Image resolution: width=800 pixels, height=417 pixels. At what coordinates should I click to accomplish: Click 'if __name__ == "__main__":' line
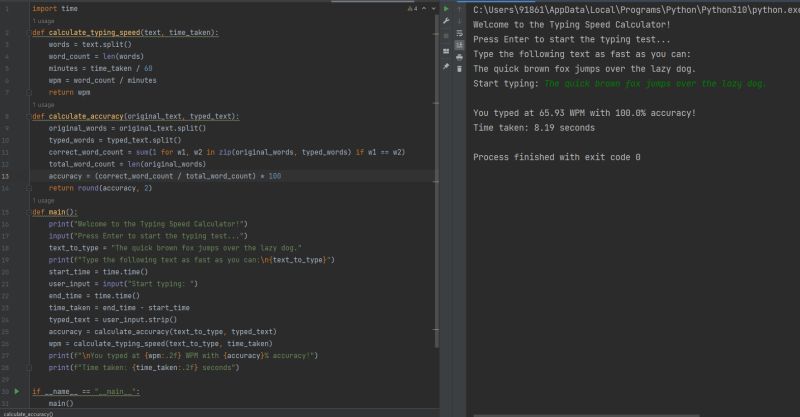point(86,391)
